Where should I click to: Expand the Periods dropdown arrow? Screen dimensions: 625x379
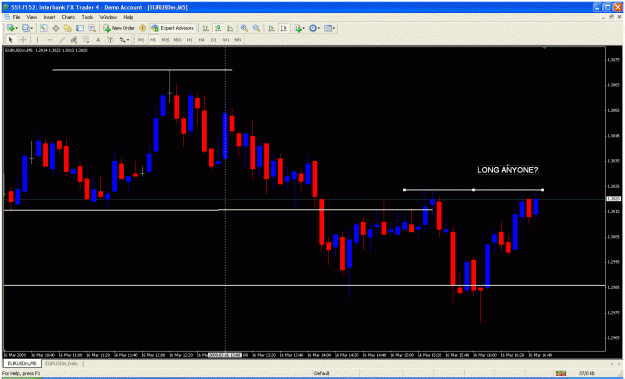(319, 28)
